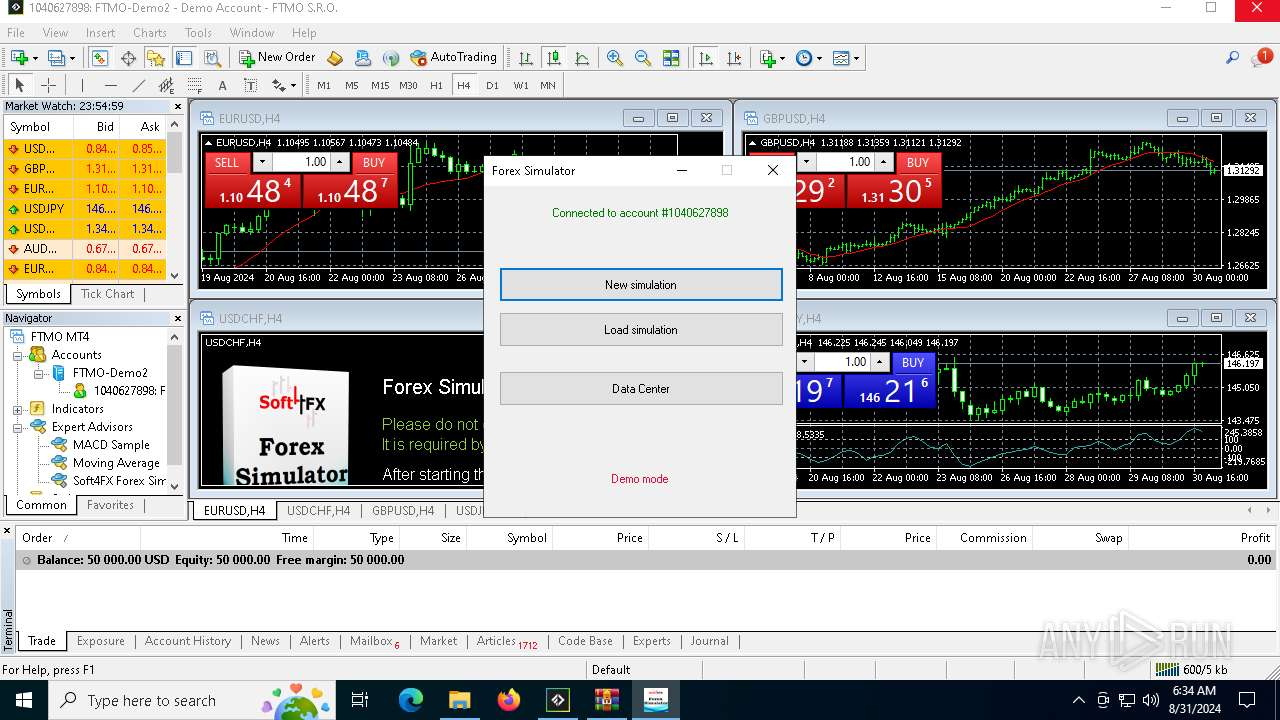Select the equidistant channel tool

click(166, 85)
